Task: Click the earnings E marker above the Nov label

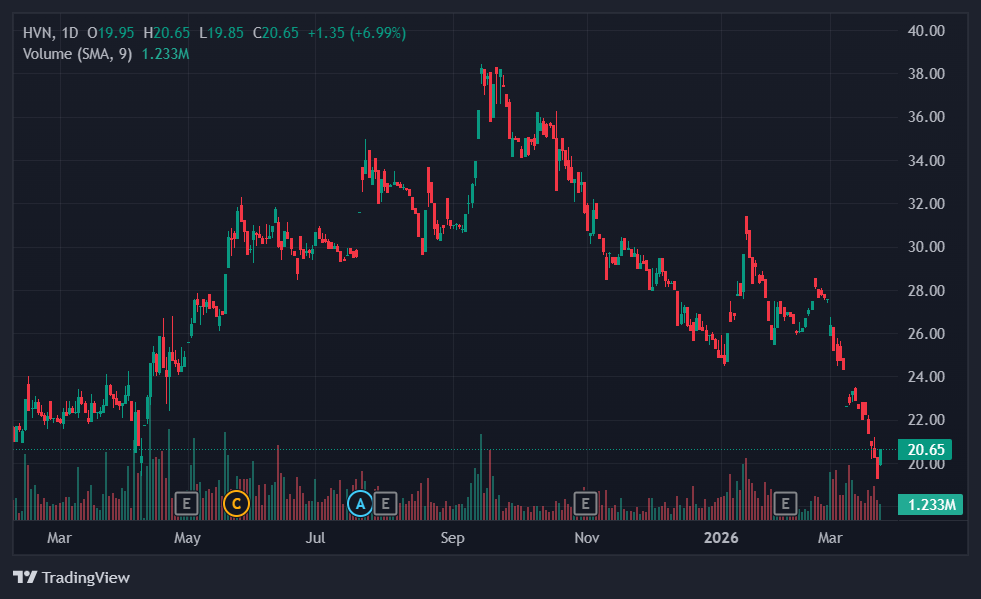Action: pos(585,503)
